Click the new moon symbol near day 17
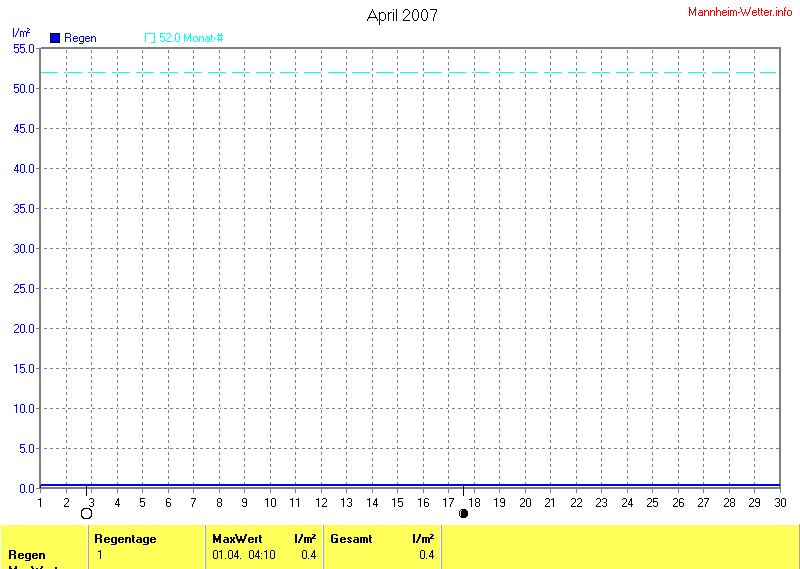This screenshot has width=800, height=569. click(x=463, y=513)
